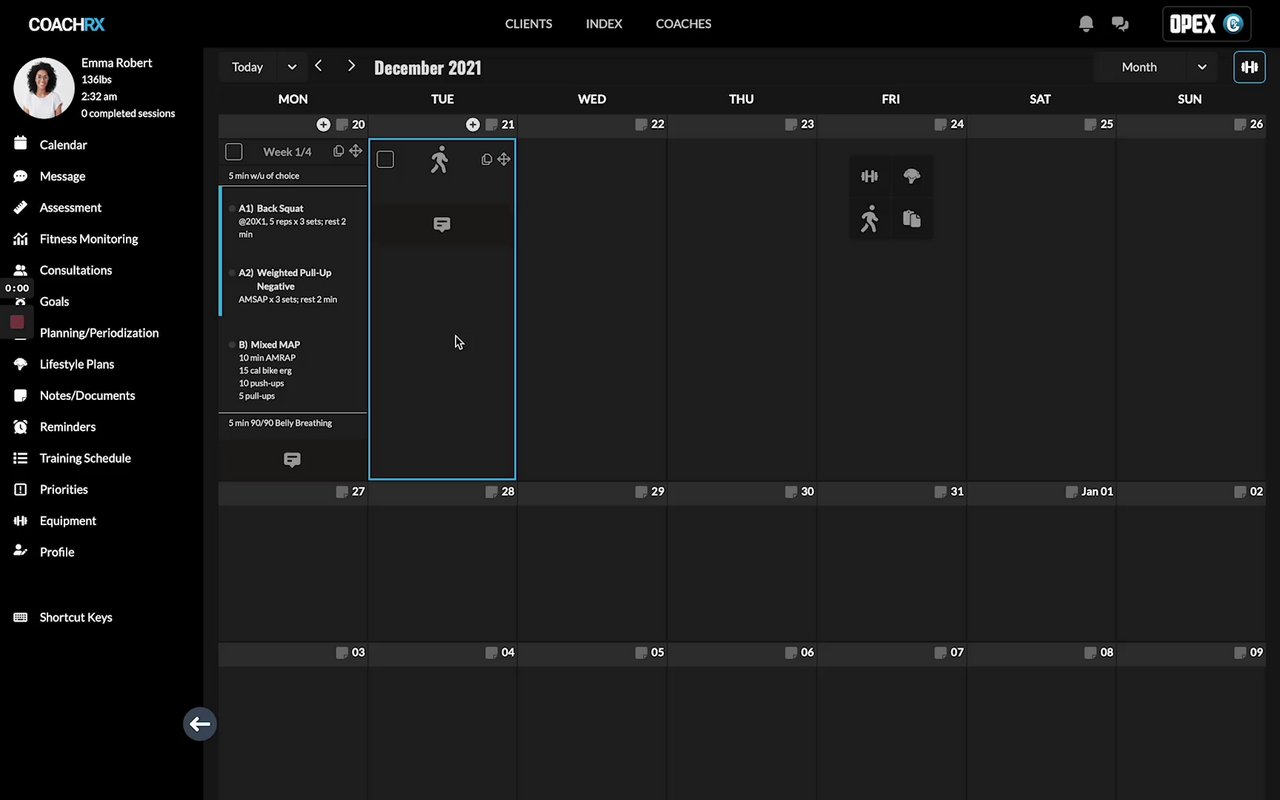Click the plus icon on December 21
This screenshot has height=800, width=1280.
click(473, 125)
